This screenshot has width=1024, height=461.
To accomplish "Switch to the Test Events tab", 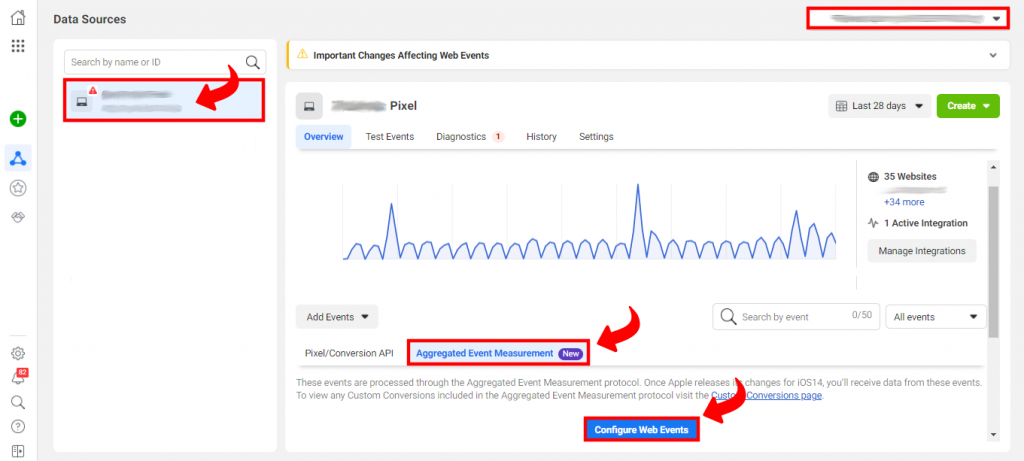I will coord(390,137).
